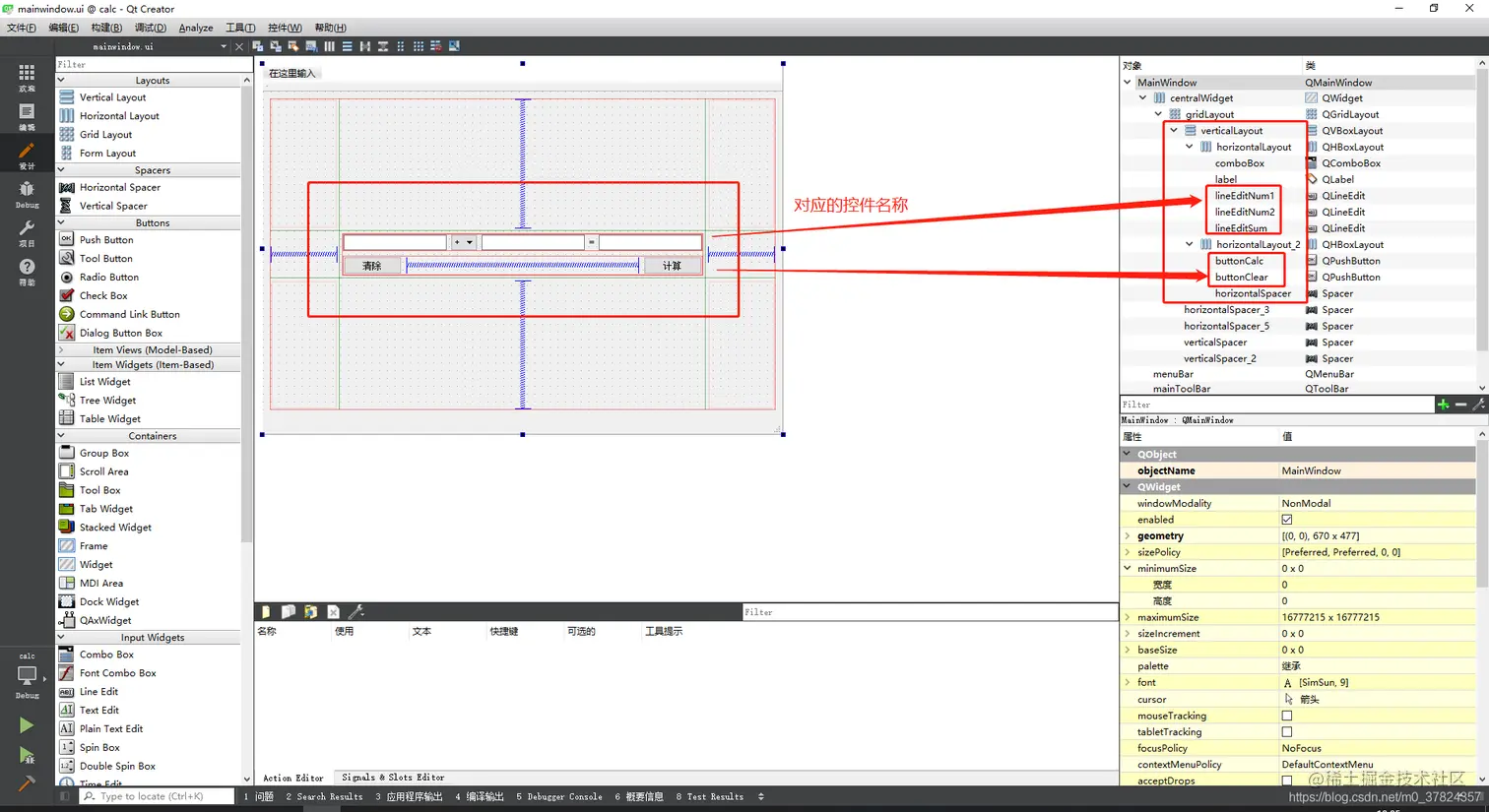Image resolution: width=1489 pixels, height=812 pixels.
Task: Click Break Layout toolbar icon
Action: click(436, 46)
